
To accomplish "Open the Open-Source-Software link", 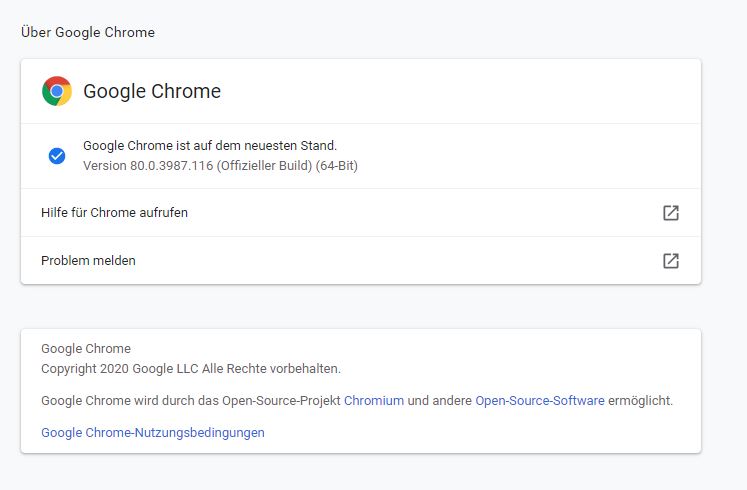I will point(540,401).
